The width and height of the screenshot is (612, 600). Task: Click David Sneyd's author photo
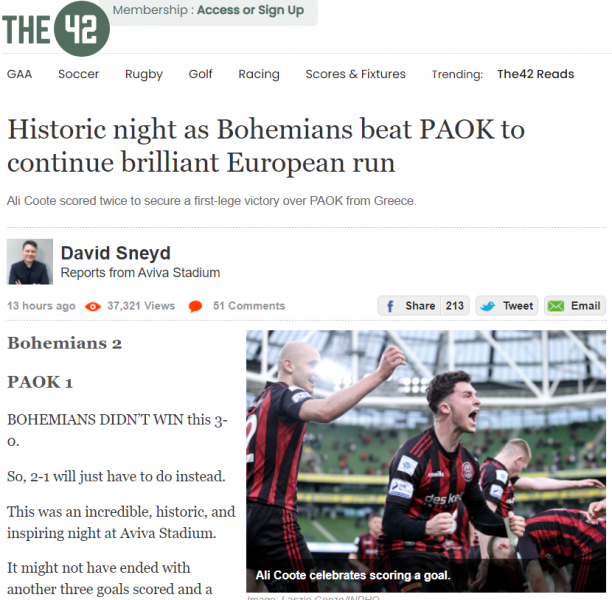pyautogui.click(x=30, y=262)
